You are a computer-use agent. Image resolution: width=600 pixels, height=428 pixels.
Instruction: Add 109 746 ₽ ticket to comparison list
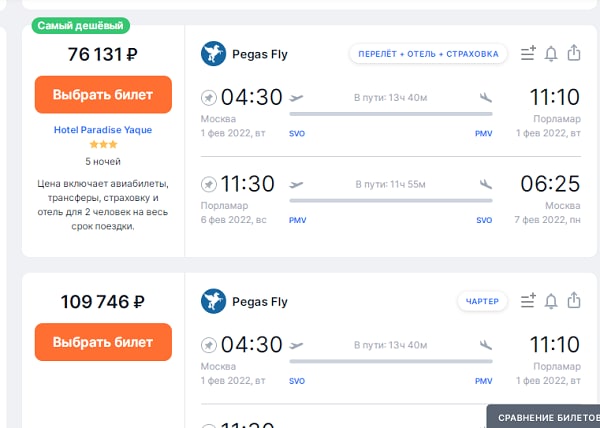tap(528, 301)
